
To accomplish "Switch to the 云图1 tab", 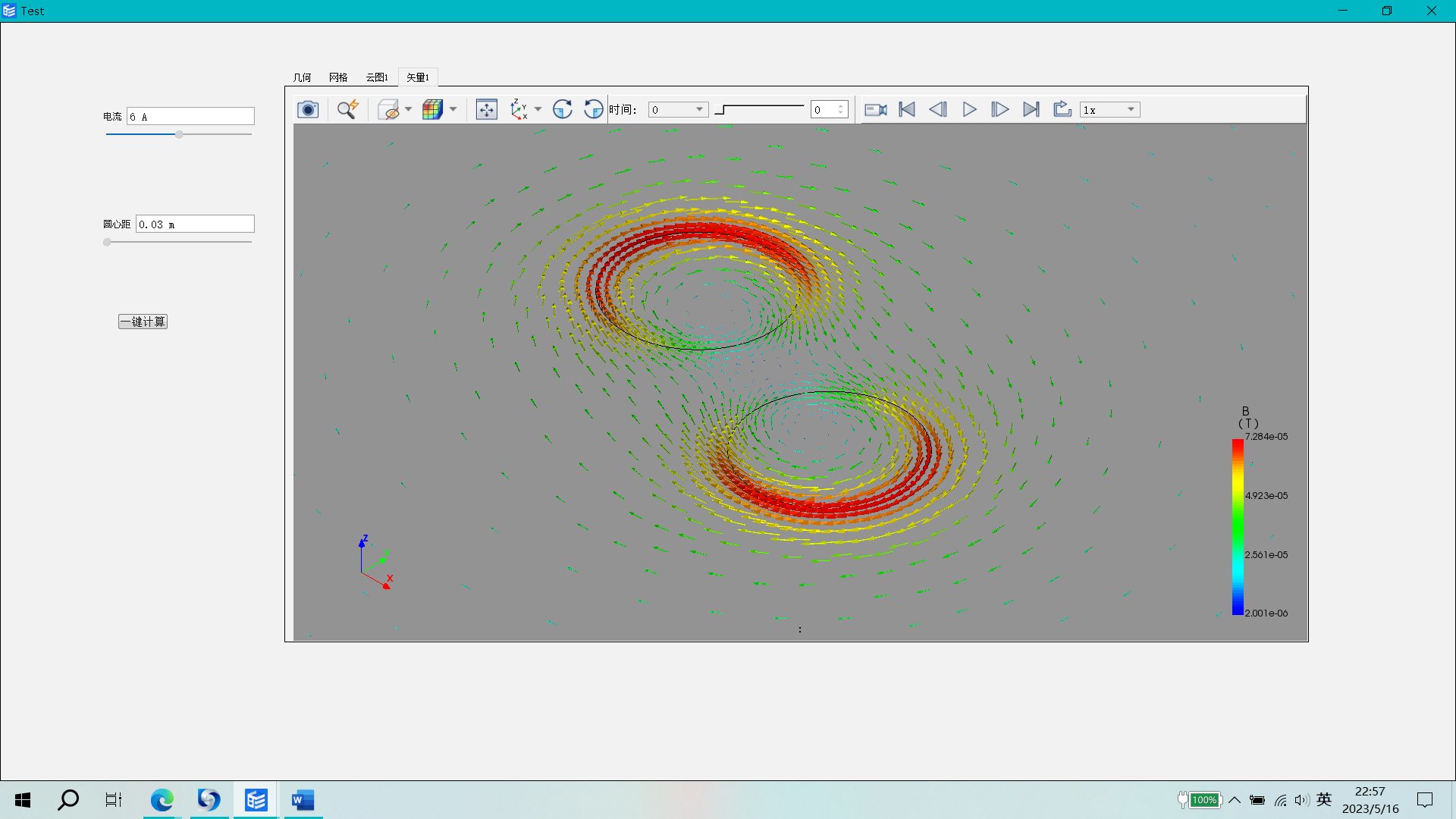I will coord(377,77).
